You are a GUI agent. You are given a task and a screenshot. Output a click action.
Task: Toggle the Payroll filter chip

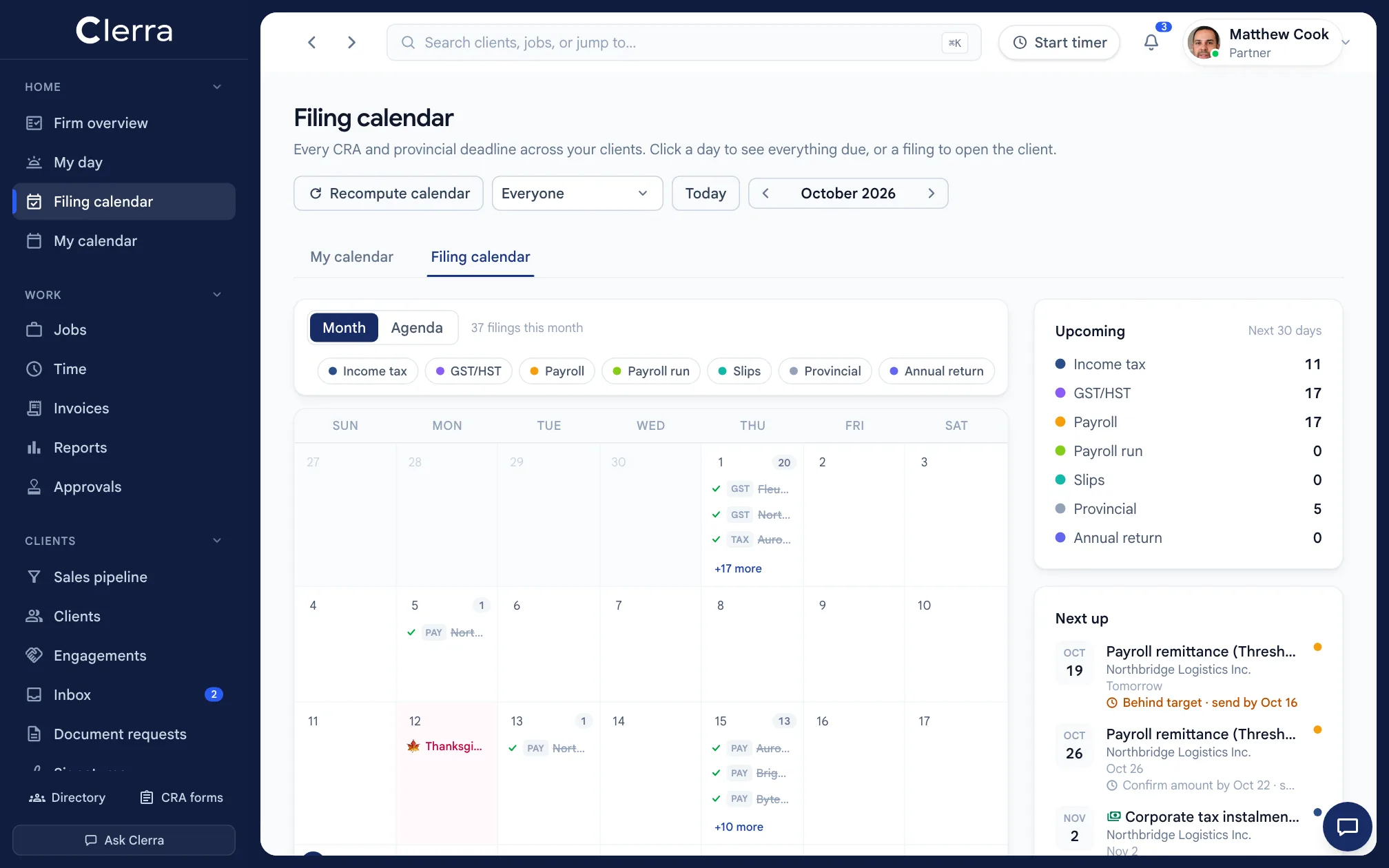coord(557,371)
